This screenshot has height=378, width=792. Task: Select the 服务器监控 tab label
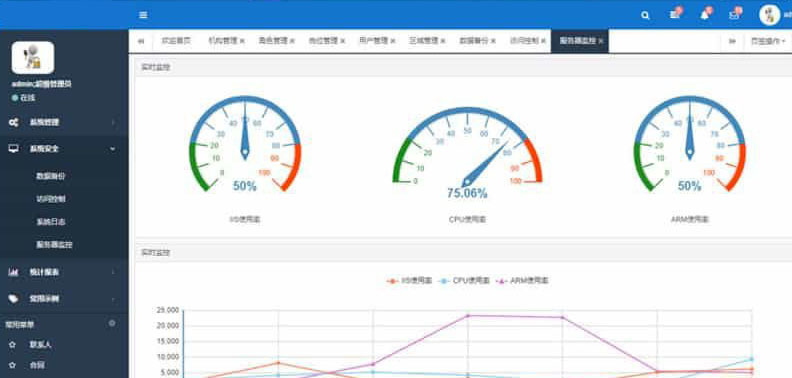[578, 41]
